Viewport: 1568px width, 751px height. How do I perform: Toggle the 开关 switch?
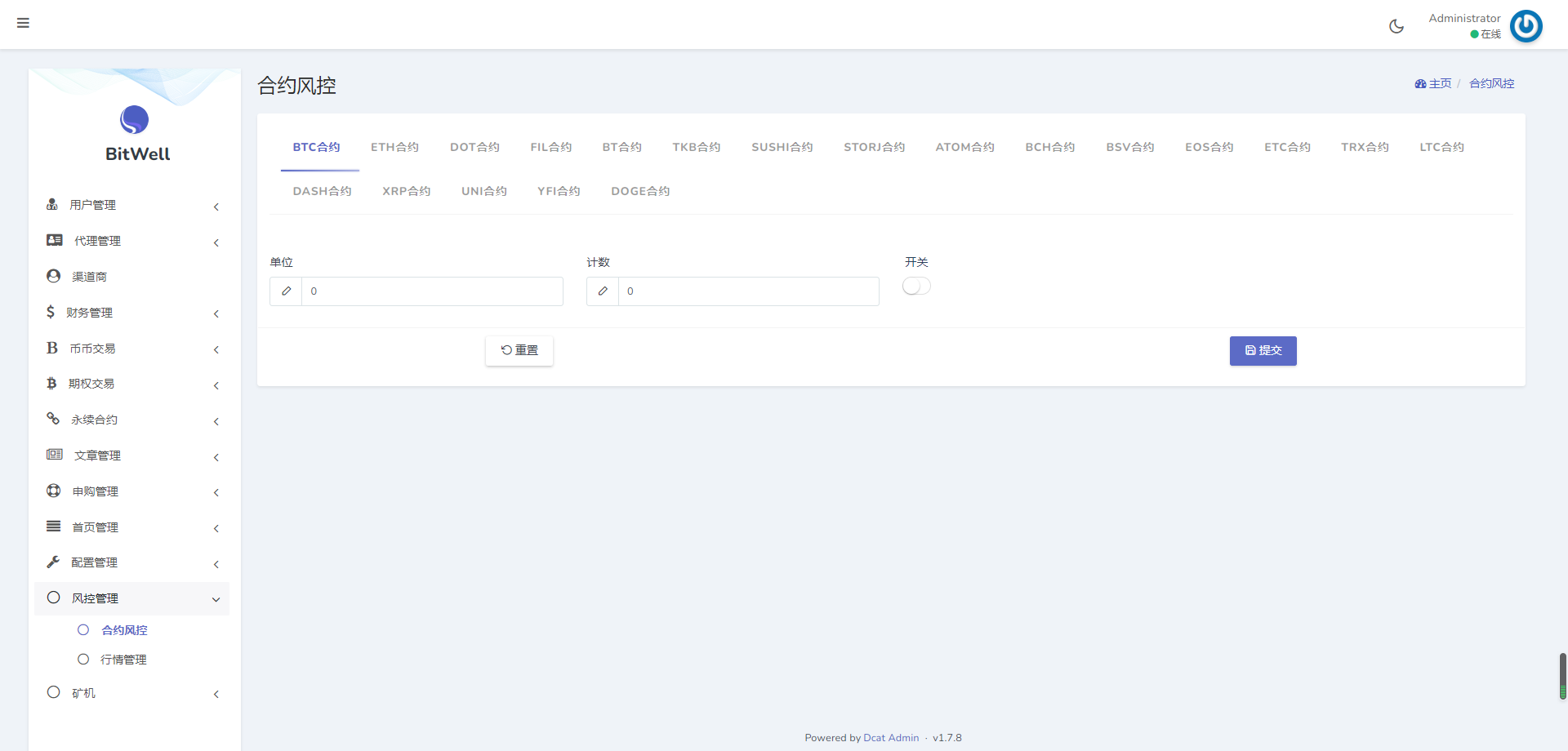(x=916, y=286)
